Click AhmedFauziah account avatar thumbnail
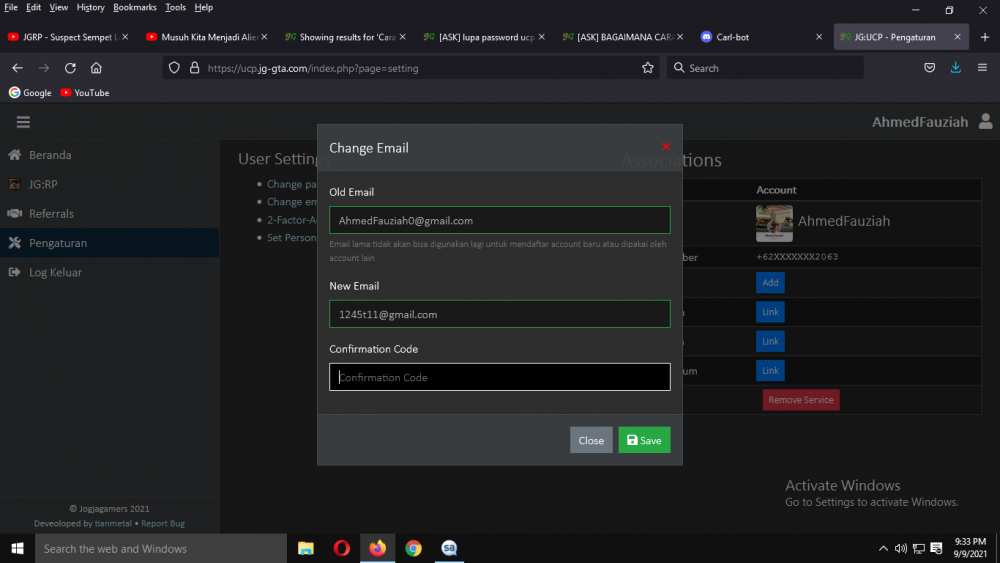 coord(774,223)
